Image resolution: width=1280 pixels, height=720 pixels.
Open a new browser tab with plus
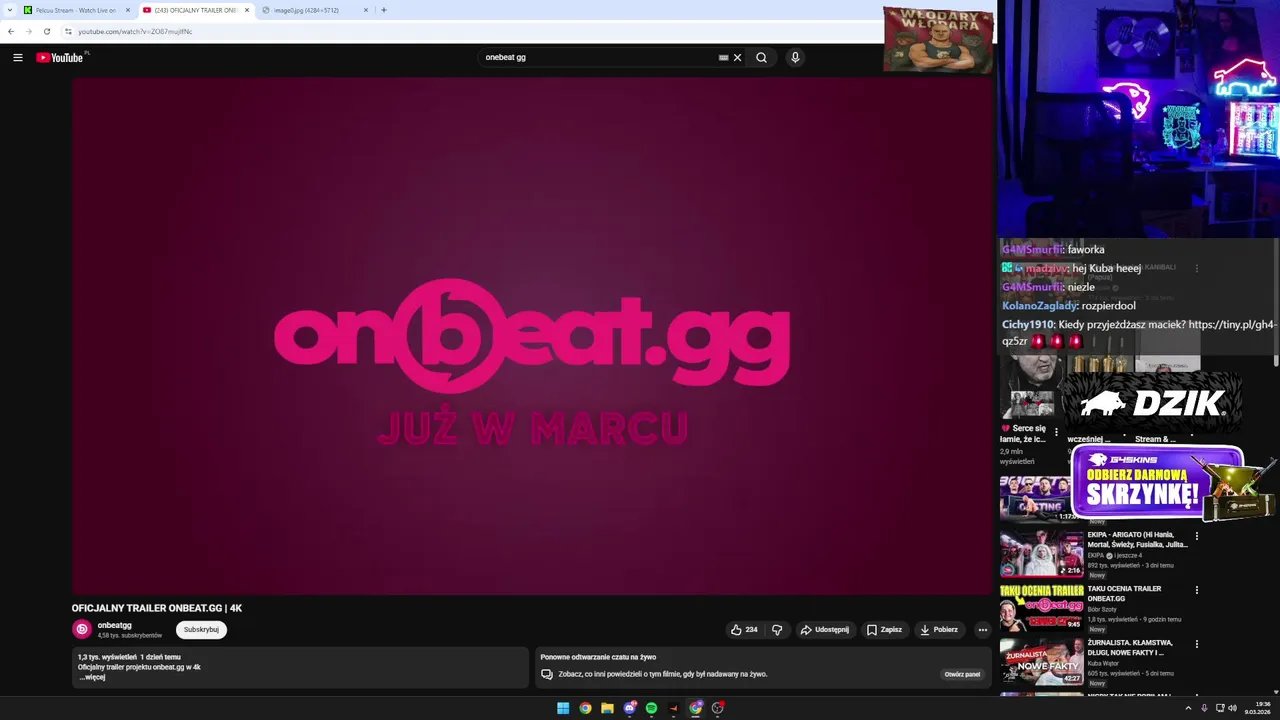(x=384, y=10)
